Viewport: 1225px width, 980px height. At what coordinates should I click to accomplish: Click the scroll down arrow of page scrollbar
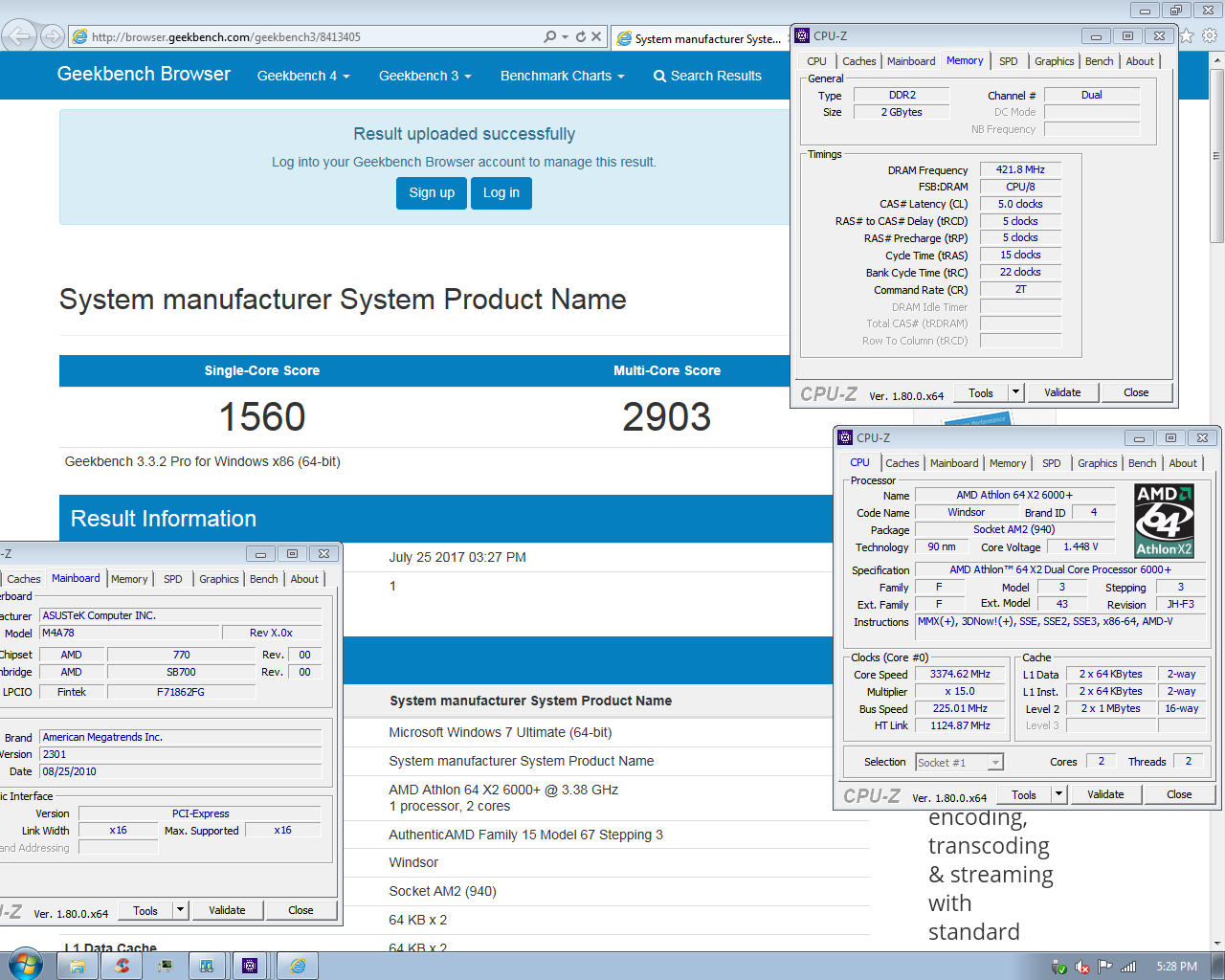[x=1216, y=944]
